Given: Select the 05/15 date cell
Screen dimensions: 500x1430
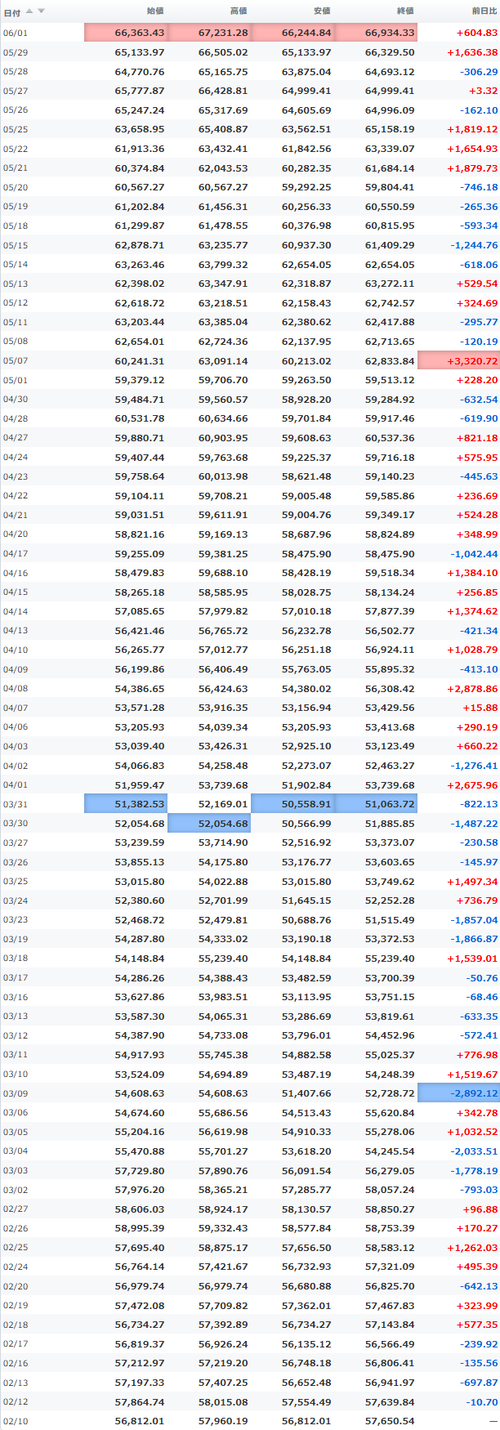Looking at the screenshot, I should (13, 245).
